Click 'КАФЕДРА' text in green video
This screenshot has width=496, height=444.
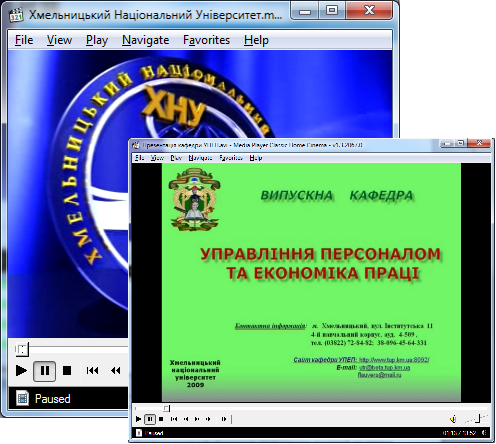click(x=382, y=195)
